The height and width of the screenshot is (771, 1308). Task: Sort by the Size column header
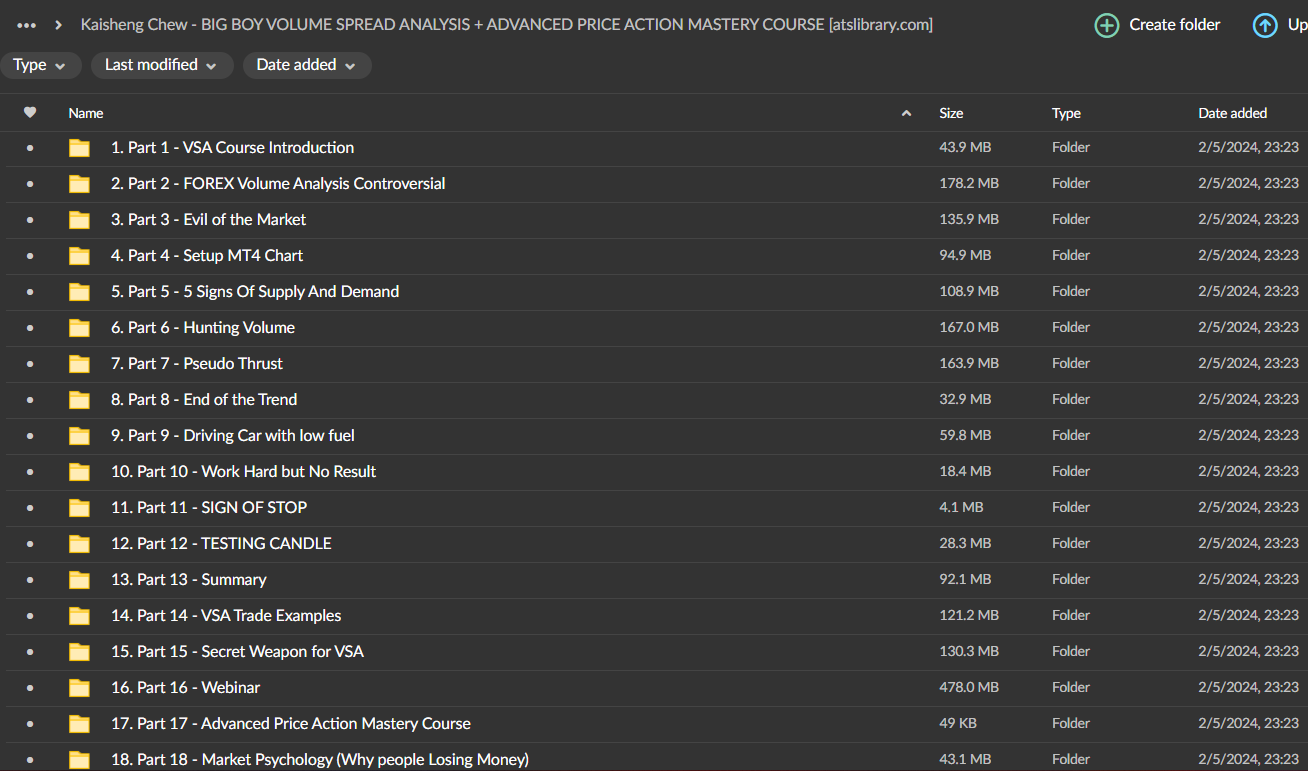point(951,113)
